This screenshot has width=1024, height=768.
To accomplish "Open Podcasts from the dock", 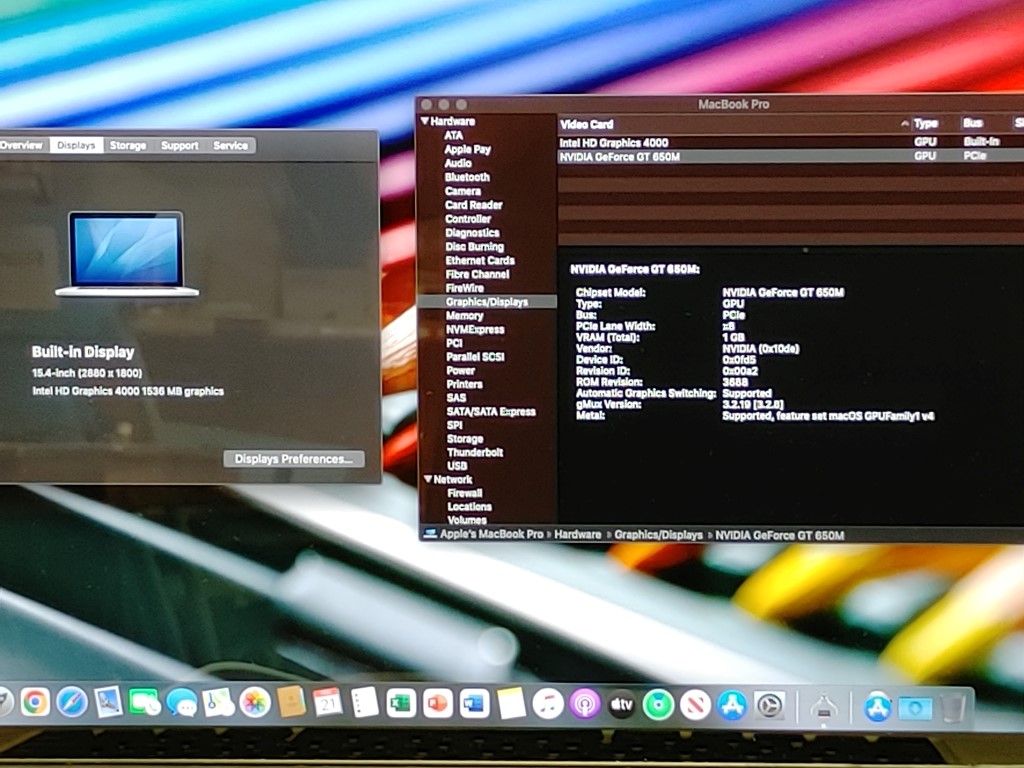I will 584,705.
